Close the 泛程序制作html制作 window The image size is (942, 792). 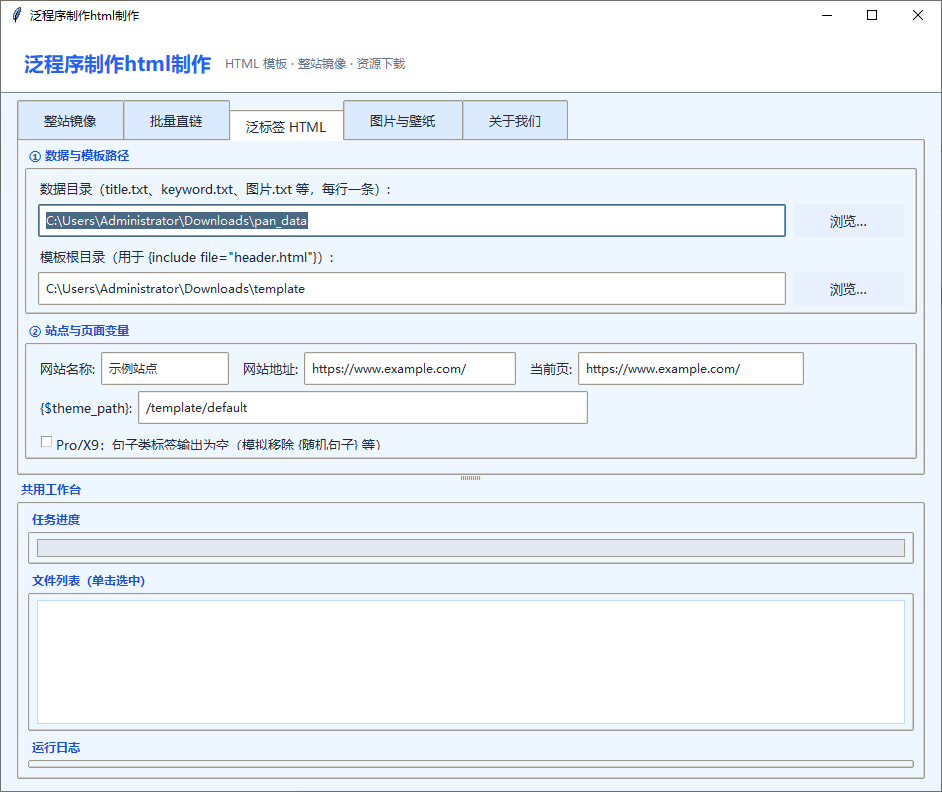click(918, 15)
